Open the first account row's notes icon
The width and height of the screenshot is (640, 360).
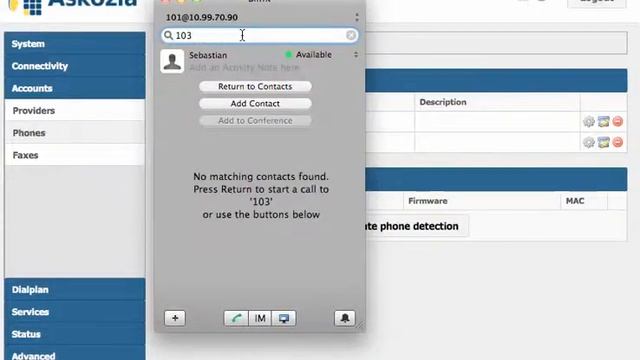coord(604,121)
